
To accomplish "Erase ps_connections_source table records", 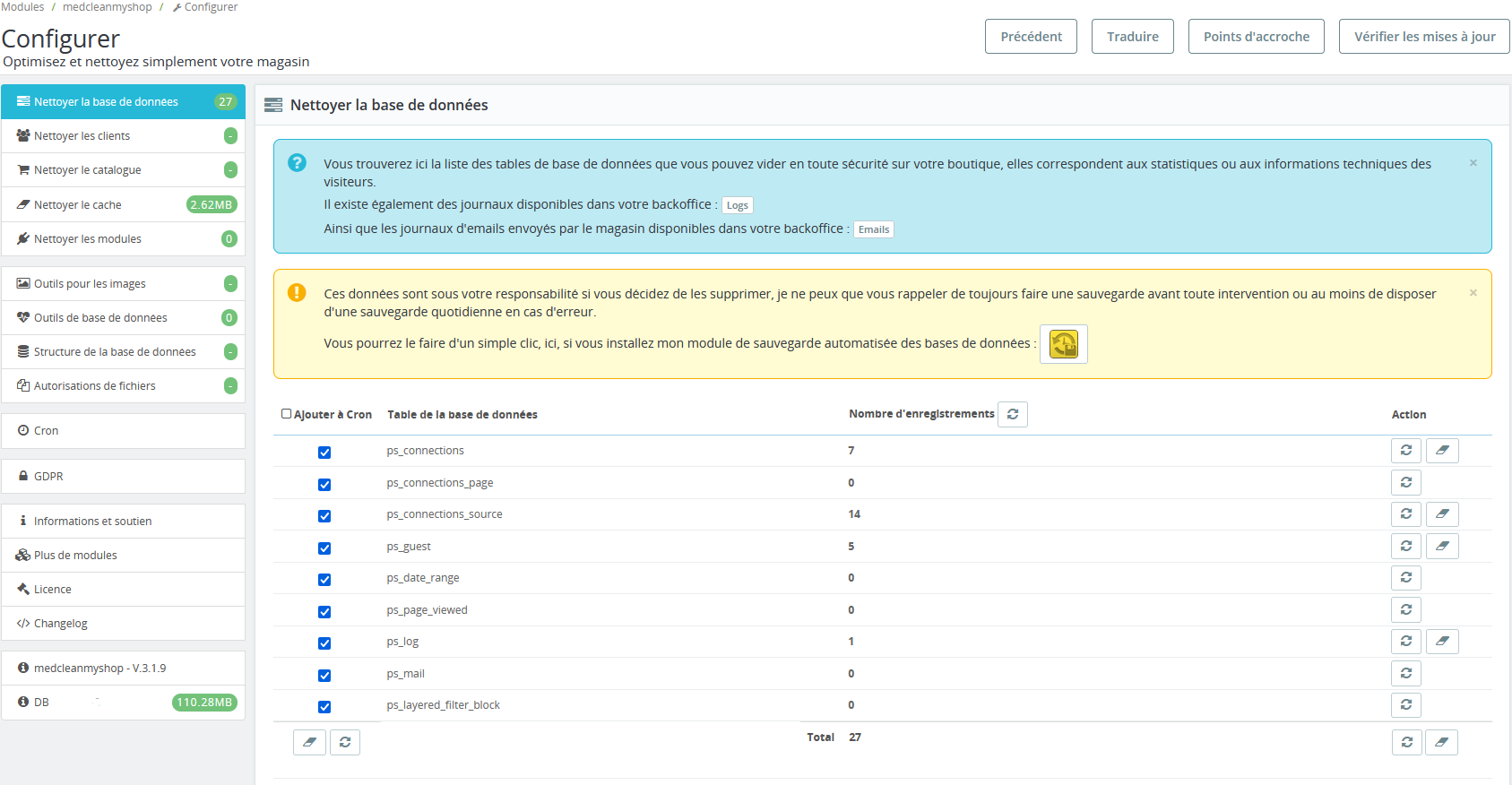I will coord(1442,514).
